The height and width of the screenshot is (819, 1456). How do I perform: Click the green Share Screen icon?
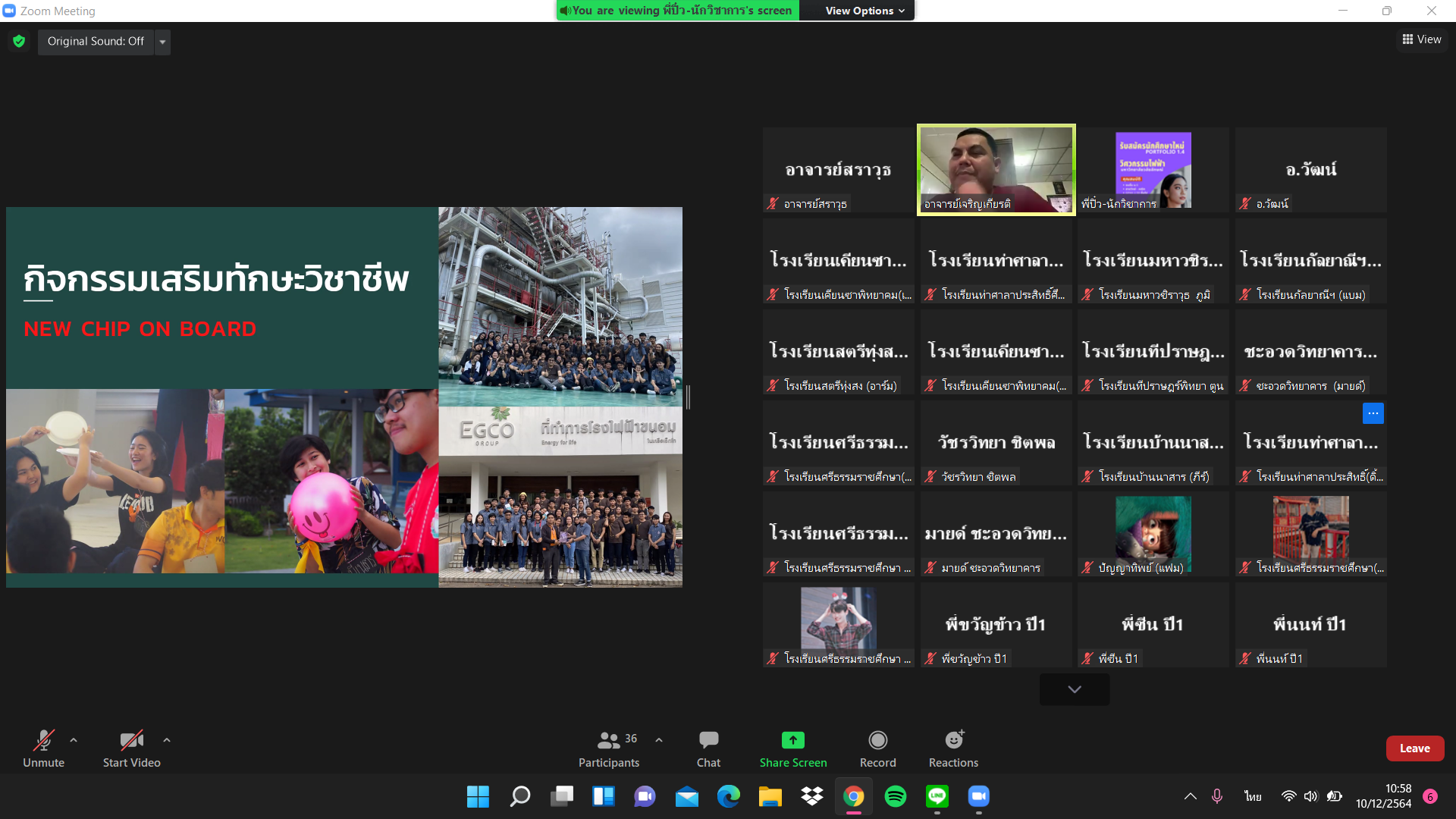pos(792,740)
